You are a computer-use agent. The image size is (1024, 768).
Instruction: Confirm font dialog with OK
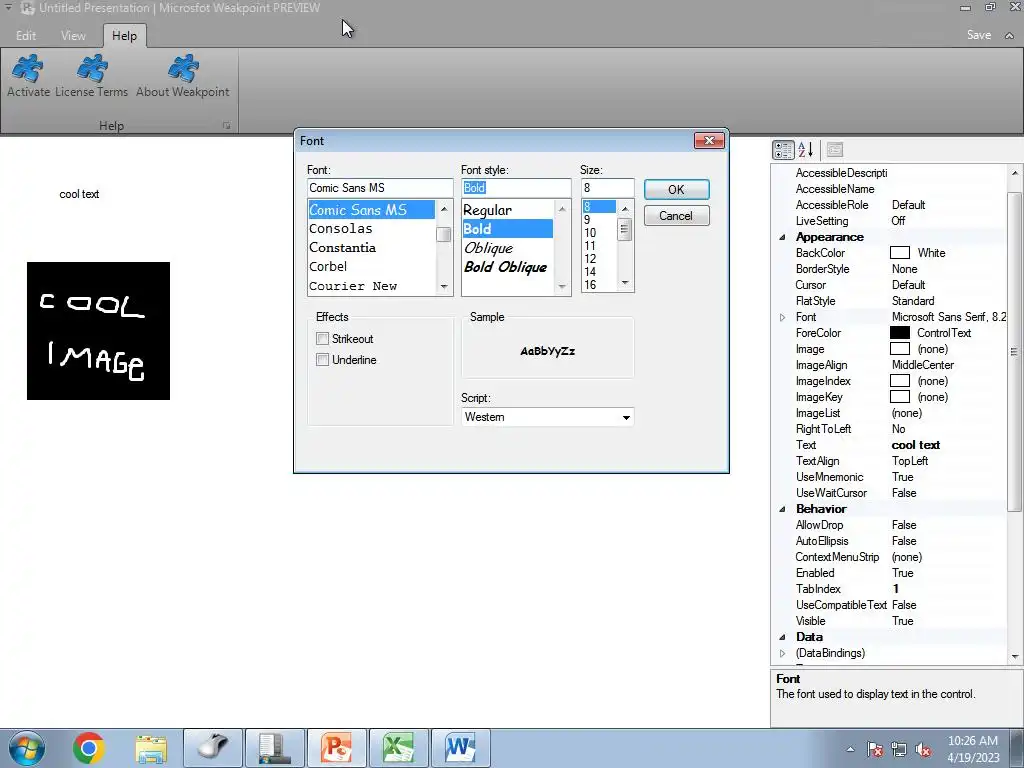[x=677, y=189]
